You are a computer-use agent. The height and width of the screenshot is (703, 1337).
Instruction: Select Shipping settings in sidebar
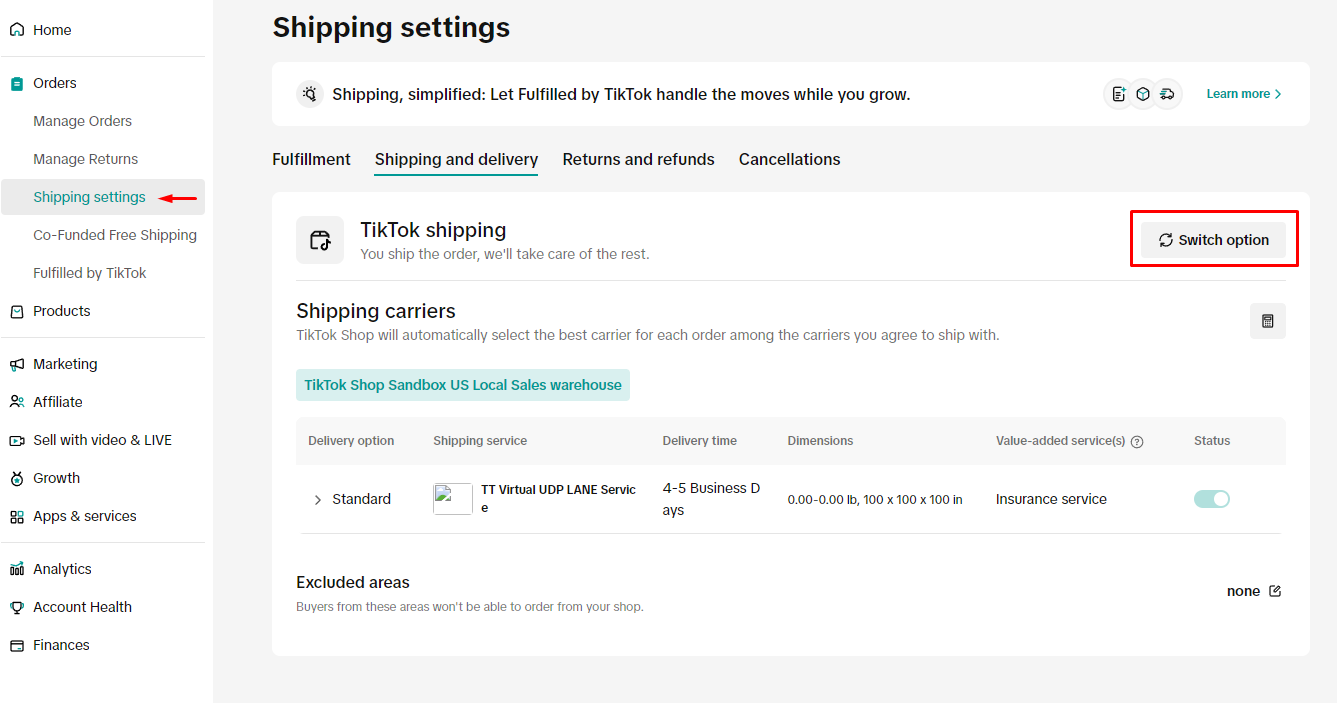tap(103, 197)
